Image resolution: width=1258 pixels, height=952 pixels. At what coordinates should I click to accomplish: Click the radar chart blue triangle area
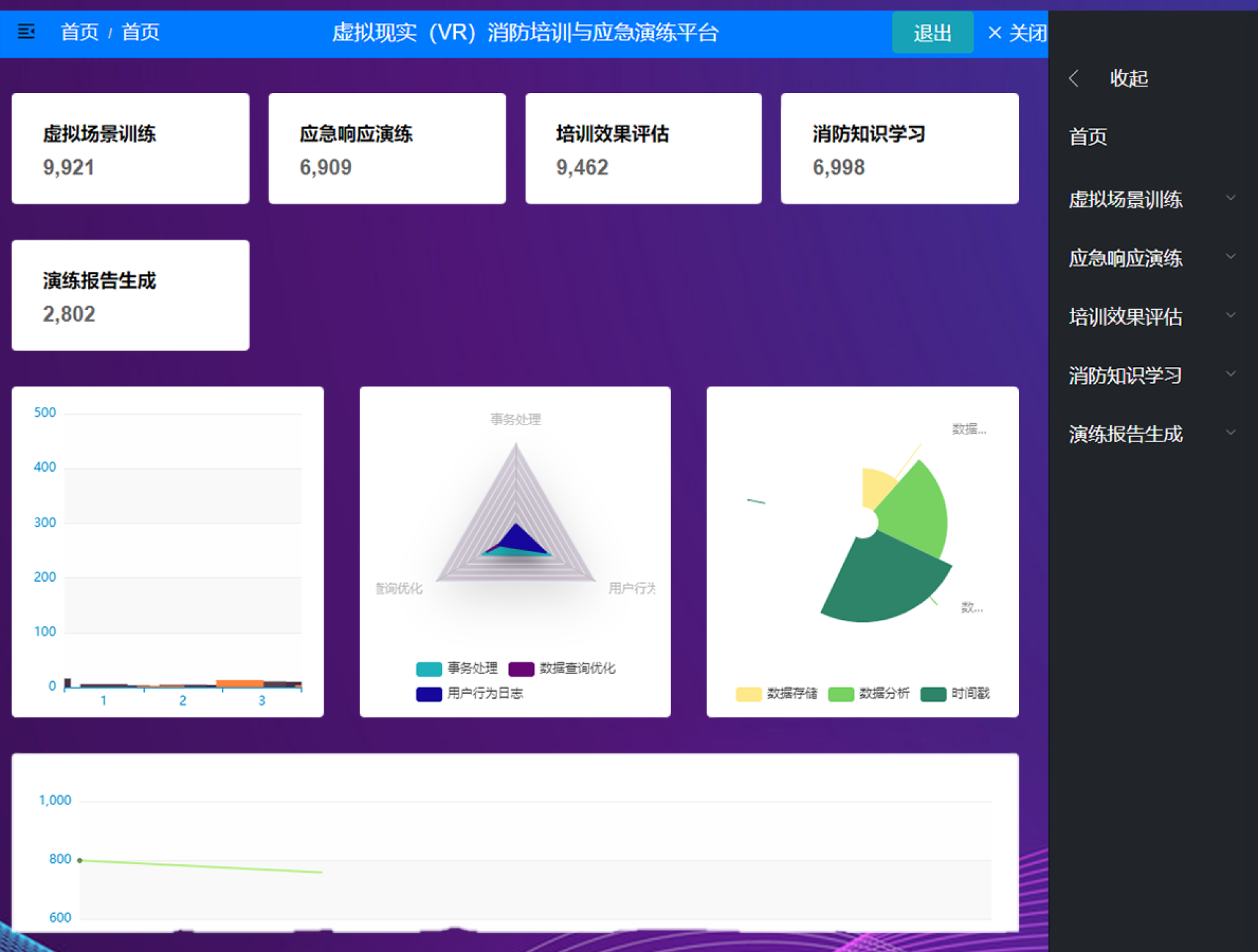[x=518, y=539]
